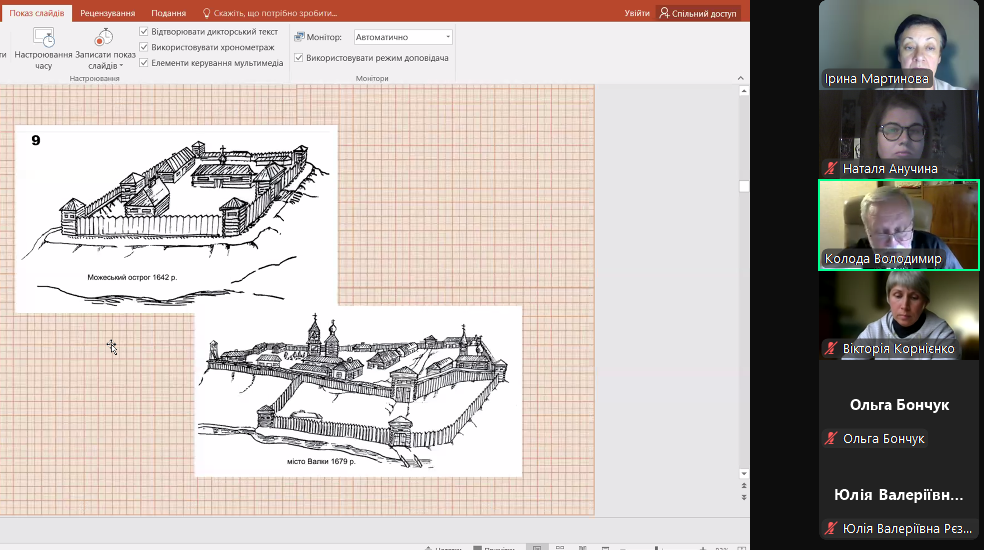This screenshot has height=550, width=984.
Task: Click the Rehearse Timings clock icon
Action: point(43,37)
